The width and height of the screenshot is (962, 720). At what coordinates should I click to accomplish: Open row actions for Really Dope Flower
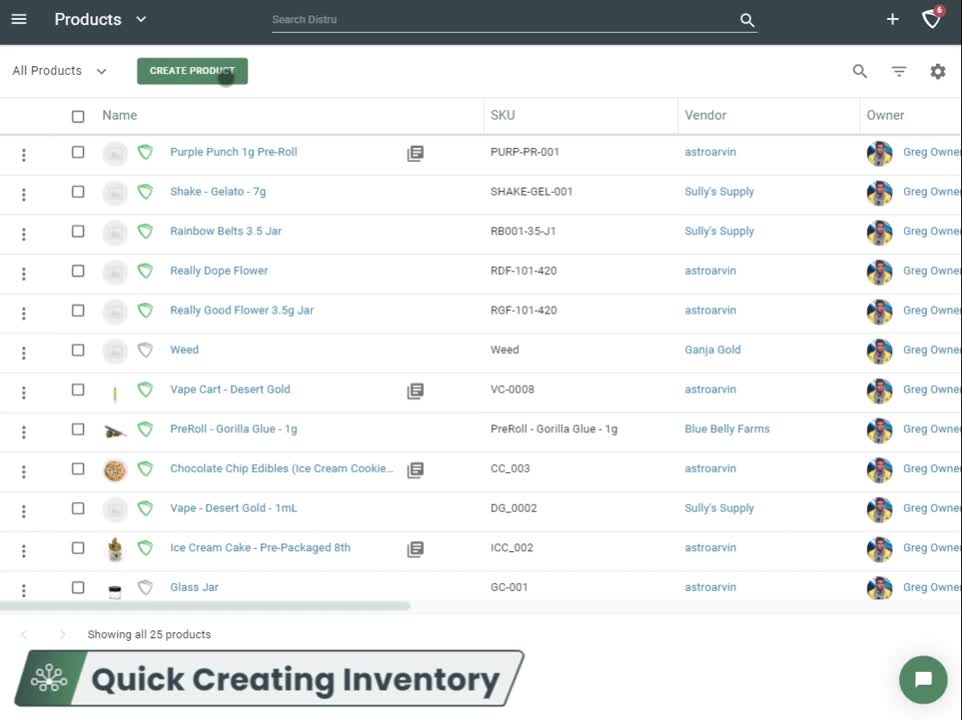[23, 274]
